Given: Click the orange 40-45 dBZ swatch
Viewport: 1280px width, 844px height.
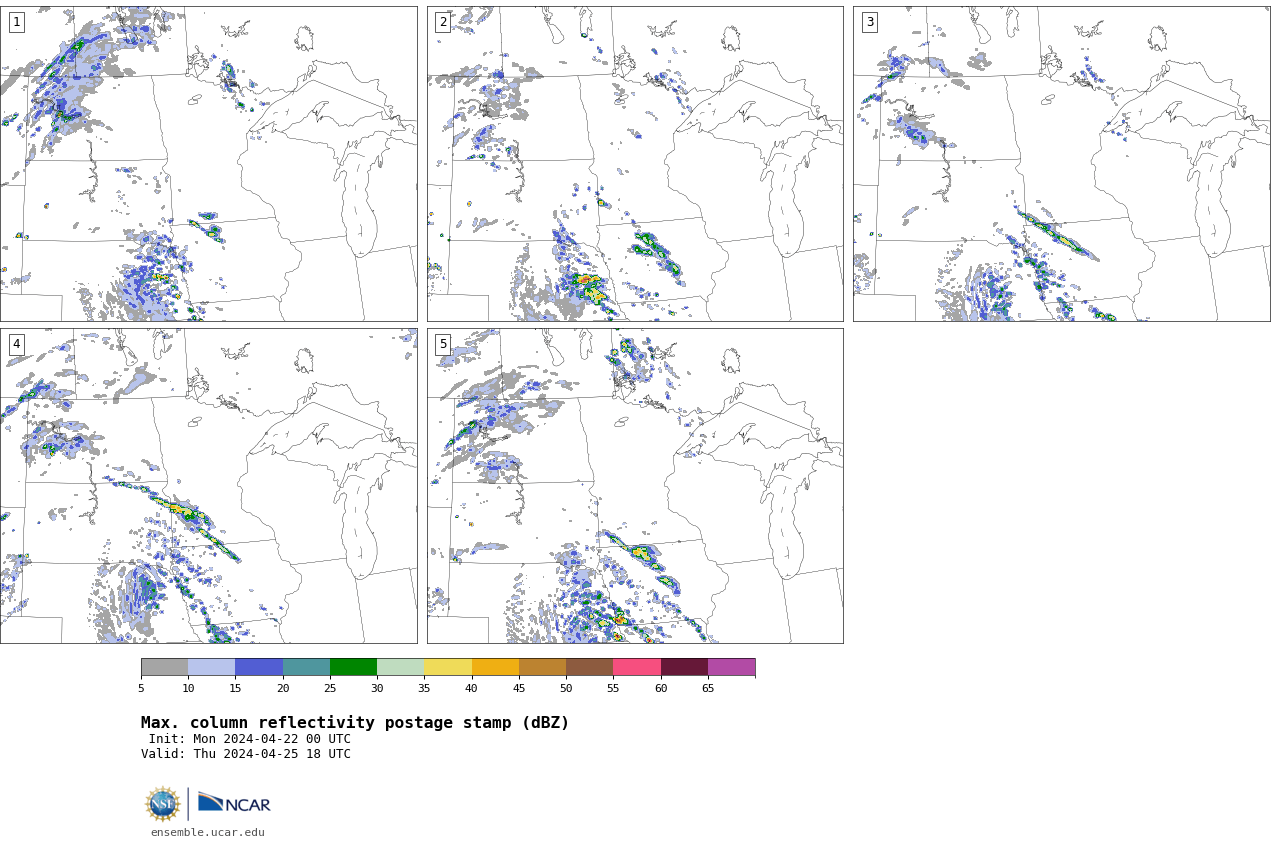Looking at the screenshot, I should [495, 667].
